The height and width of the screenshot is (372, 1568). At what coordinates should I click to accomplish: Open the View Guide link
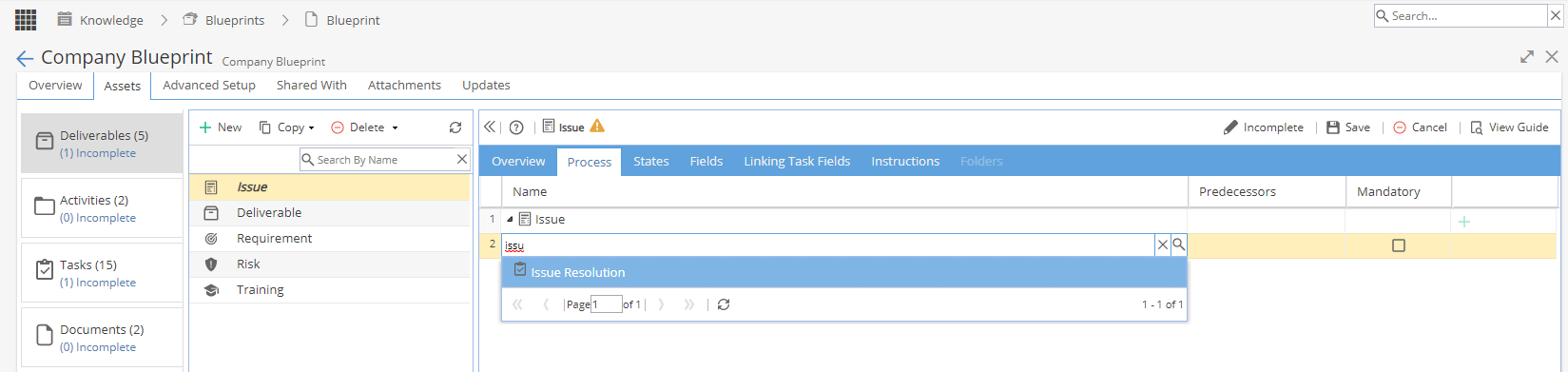(x=1509, y=127)
